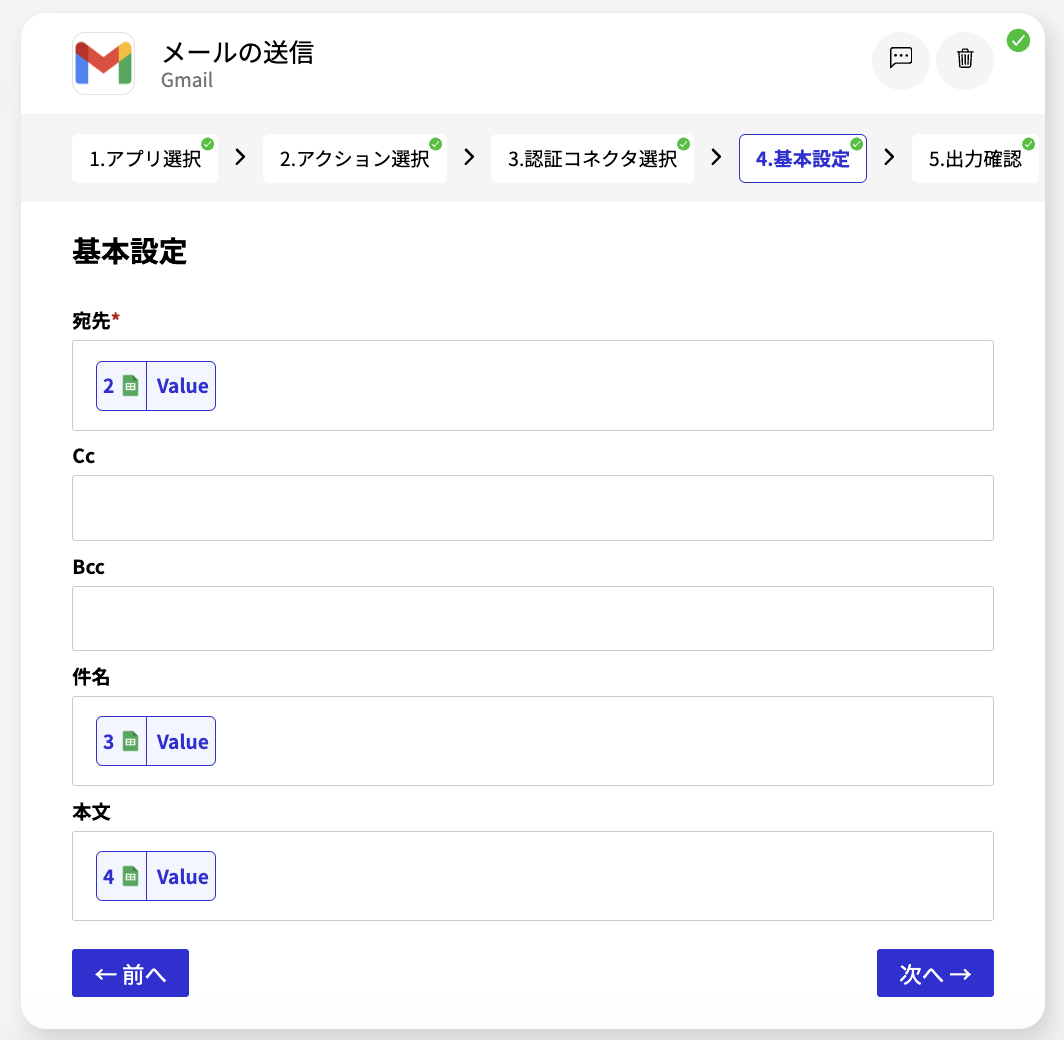Focus the 件名 subject field

tap(533, 741)
